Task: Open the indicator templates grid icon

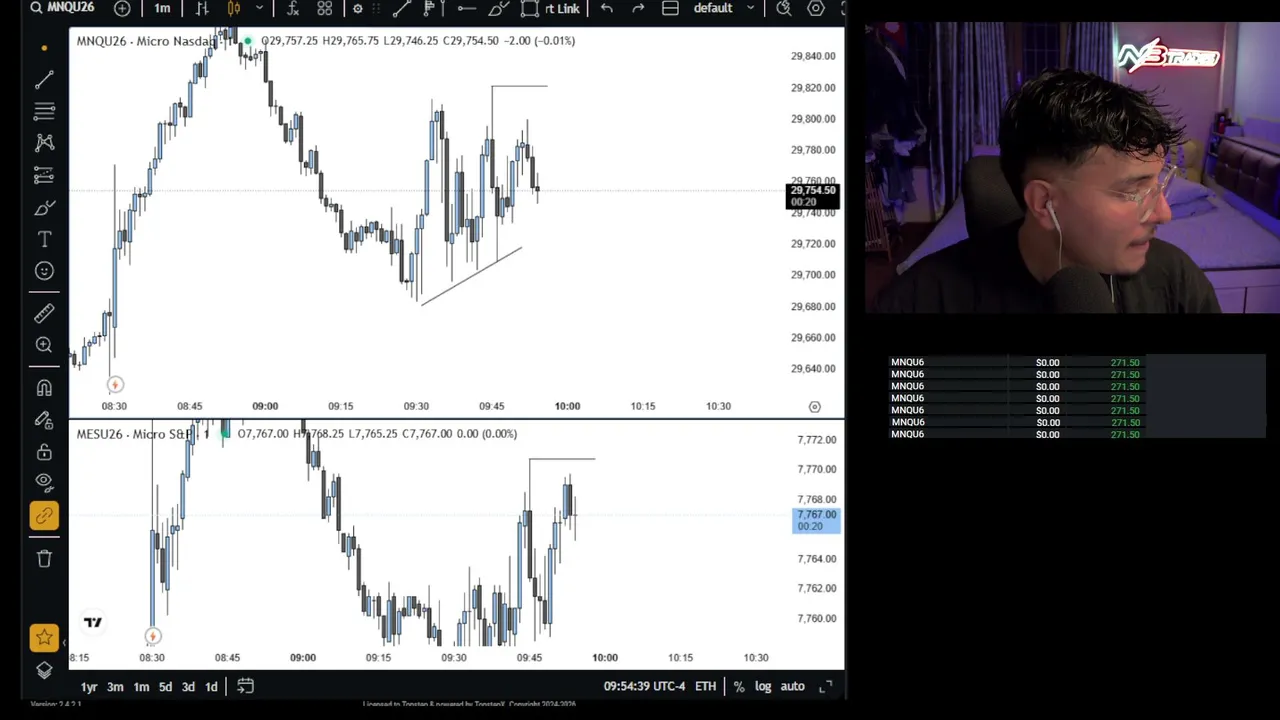Action: pyautogui.click(x=325, y=8)
